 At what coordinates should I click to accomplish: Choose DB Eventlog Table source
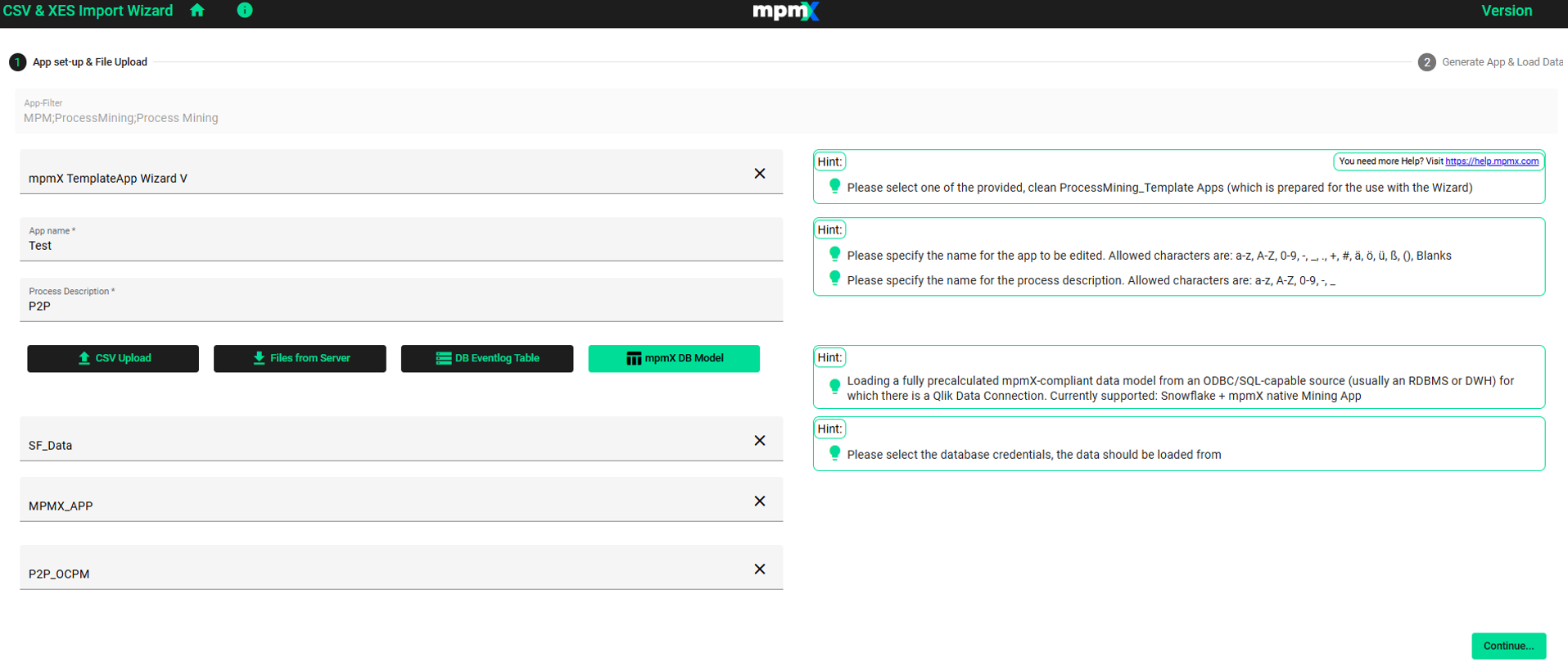coord(487,359)
